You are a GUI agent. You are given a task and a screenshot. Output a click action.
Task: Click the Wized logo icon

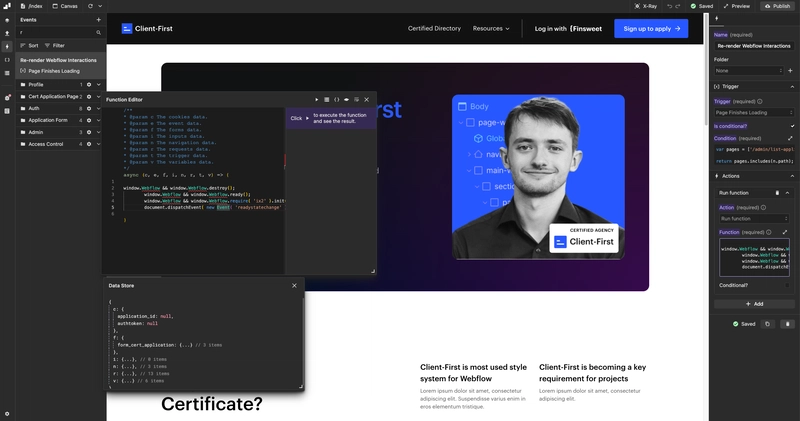[x=7, y=6]
